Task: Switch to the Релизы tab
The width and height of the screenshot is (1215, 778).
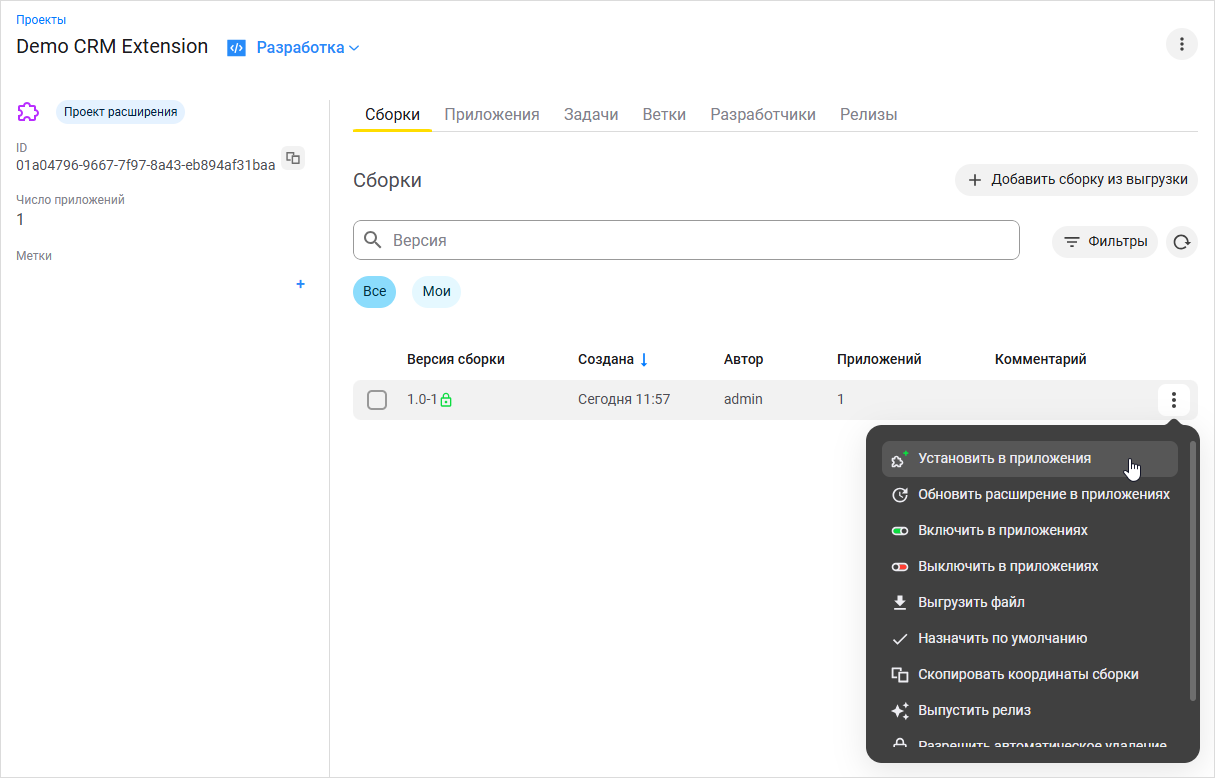Action: click(868, 114)
